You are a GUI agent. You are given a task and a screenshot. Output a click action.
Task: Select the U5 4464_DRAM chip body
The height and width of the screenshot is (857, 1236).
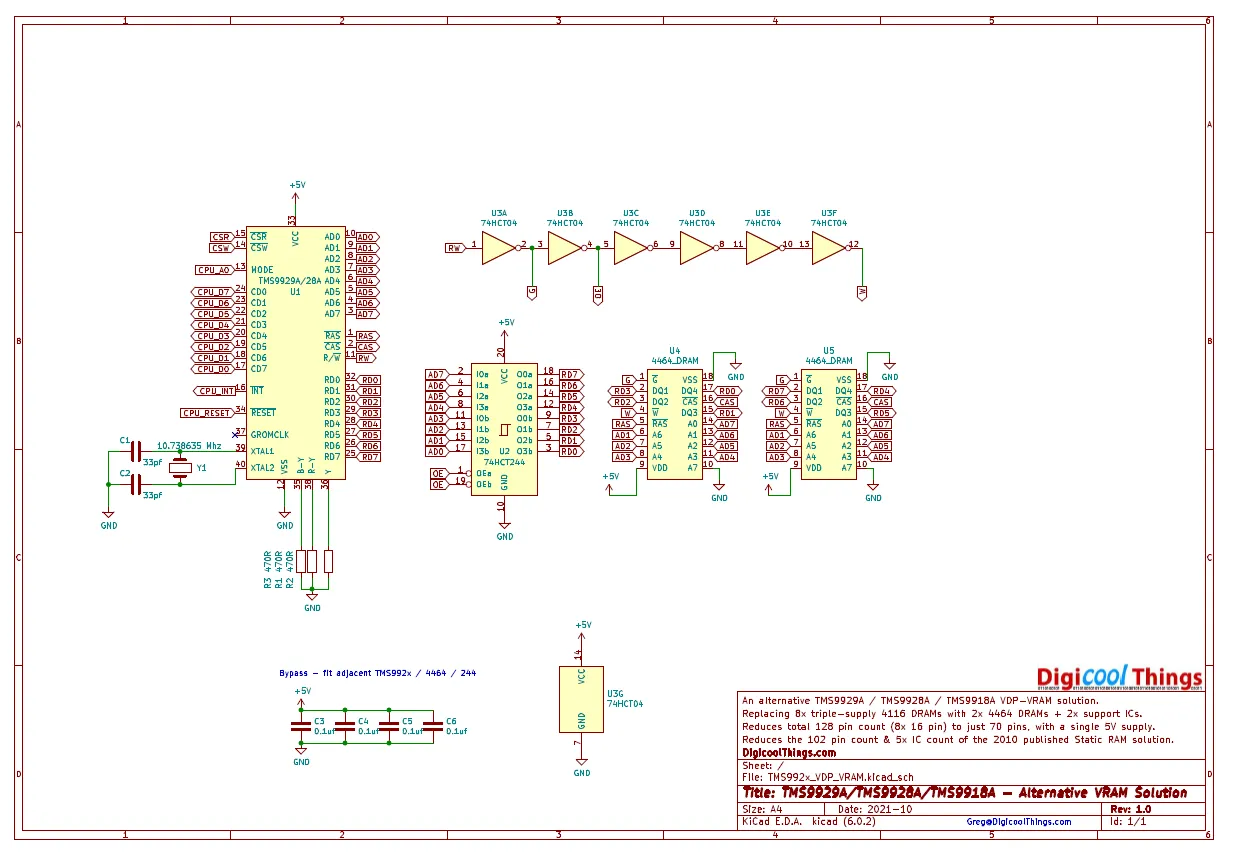pyautogui.click(x=828, y=424)
